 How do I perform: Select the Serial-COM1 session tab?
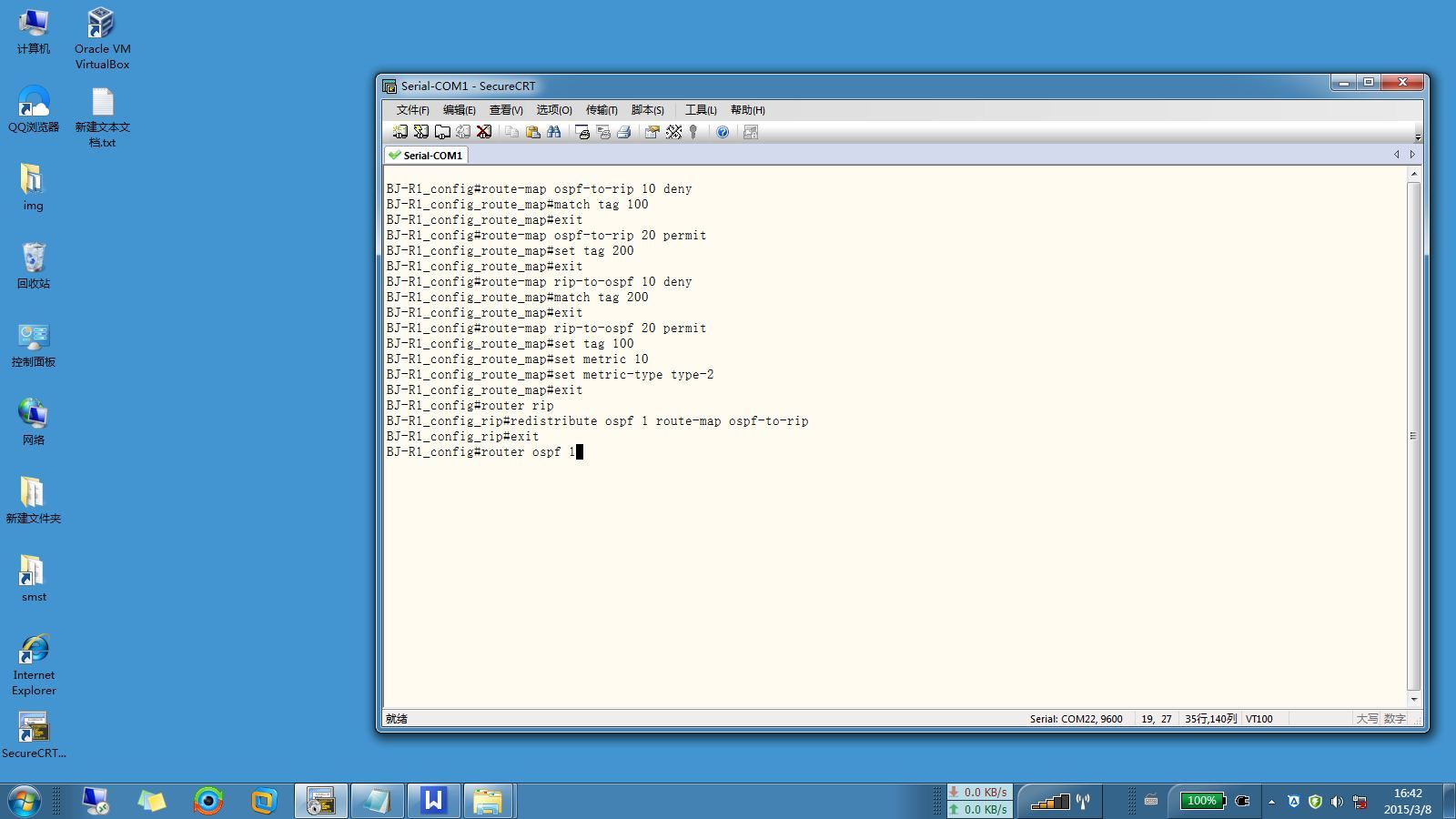point(426,155)
